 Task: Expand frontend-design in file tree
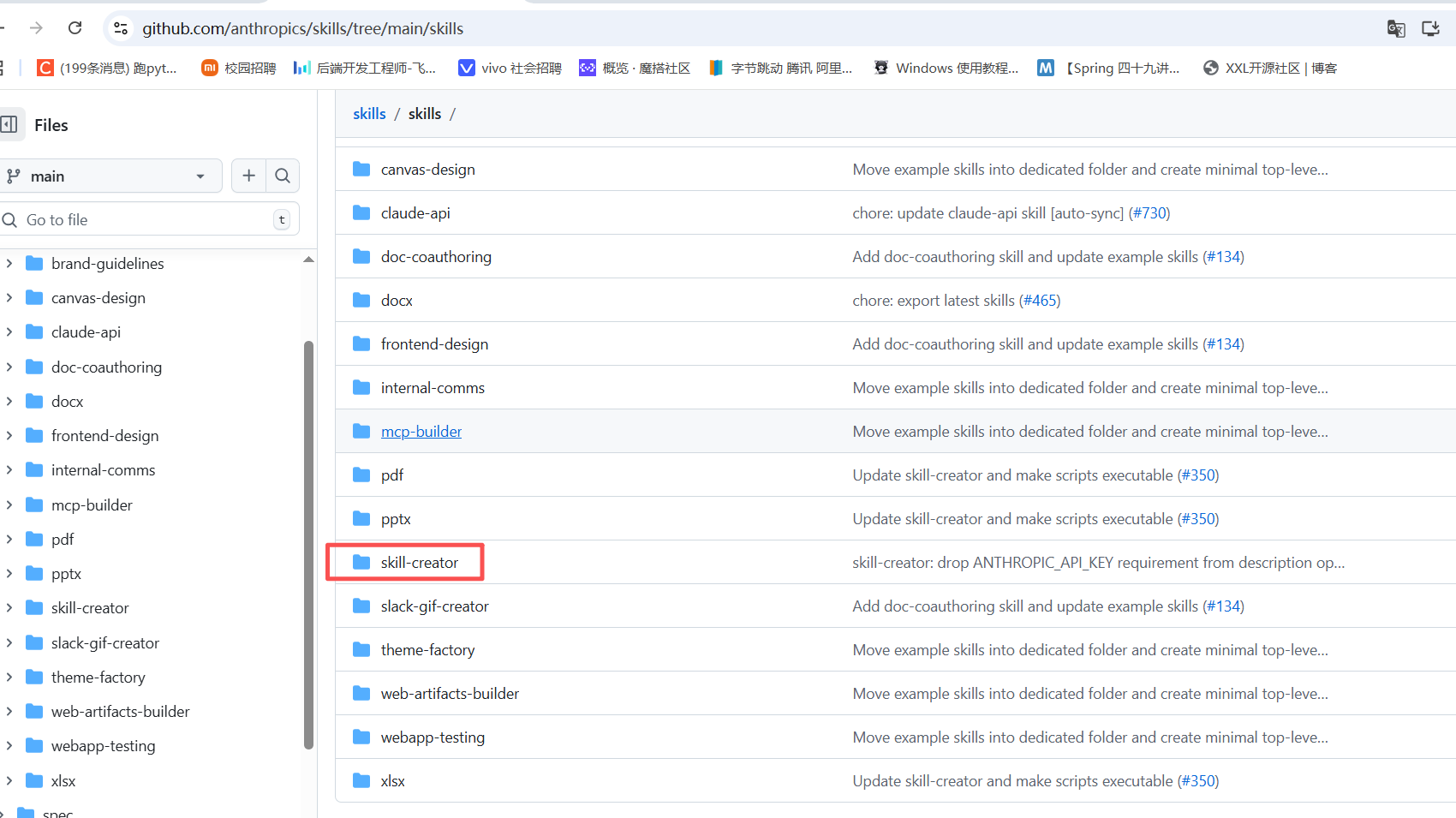click(9, 435)
